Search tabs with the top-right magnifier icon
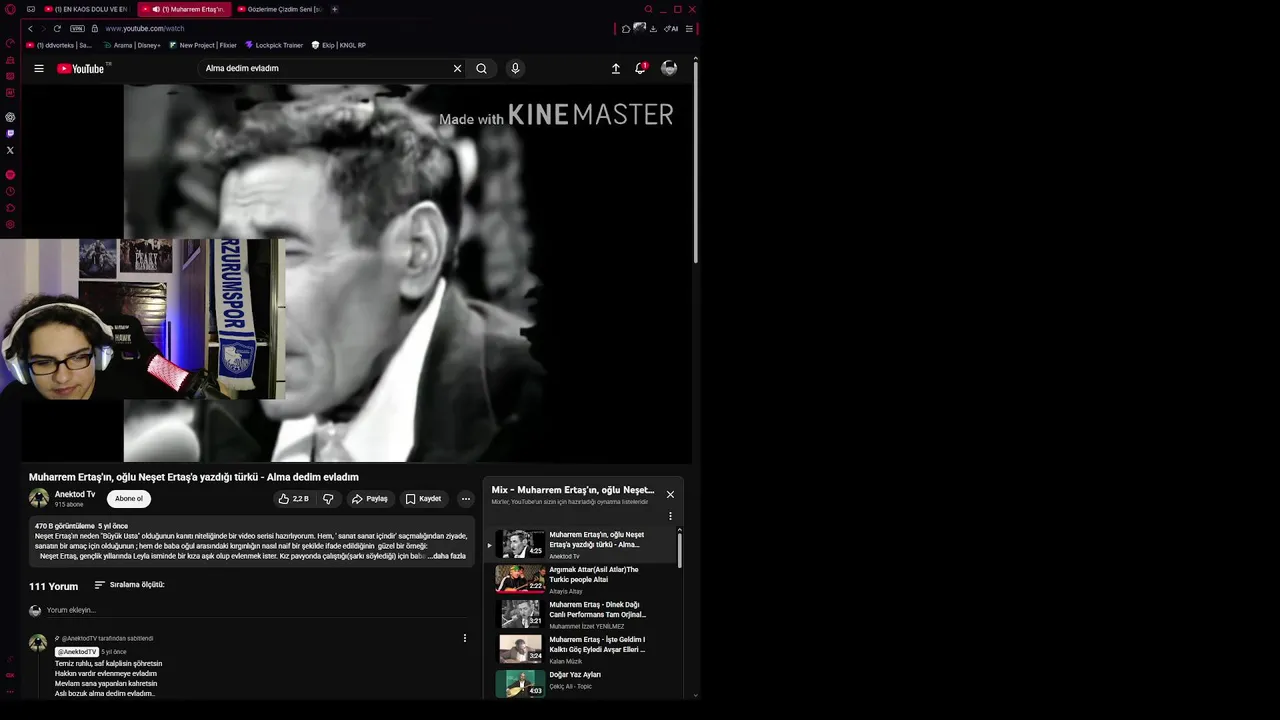Screen dimensions: 1280x720 click(648, 9)
